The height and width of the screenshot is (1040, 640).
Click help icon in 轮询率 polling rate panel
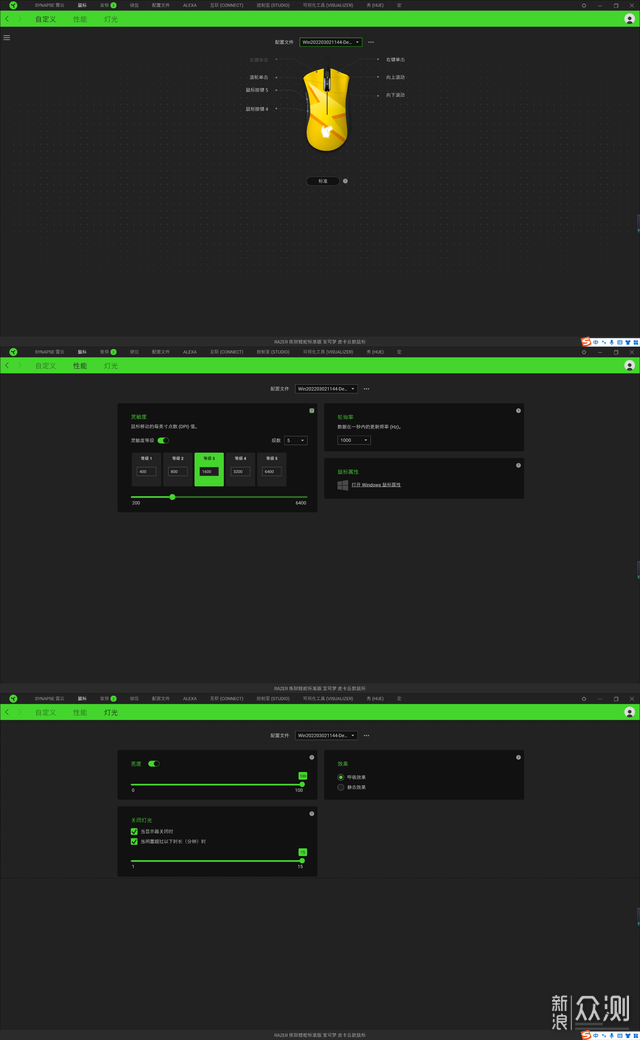tap(518, 411)
